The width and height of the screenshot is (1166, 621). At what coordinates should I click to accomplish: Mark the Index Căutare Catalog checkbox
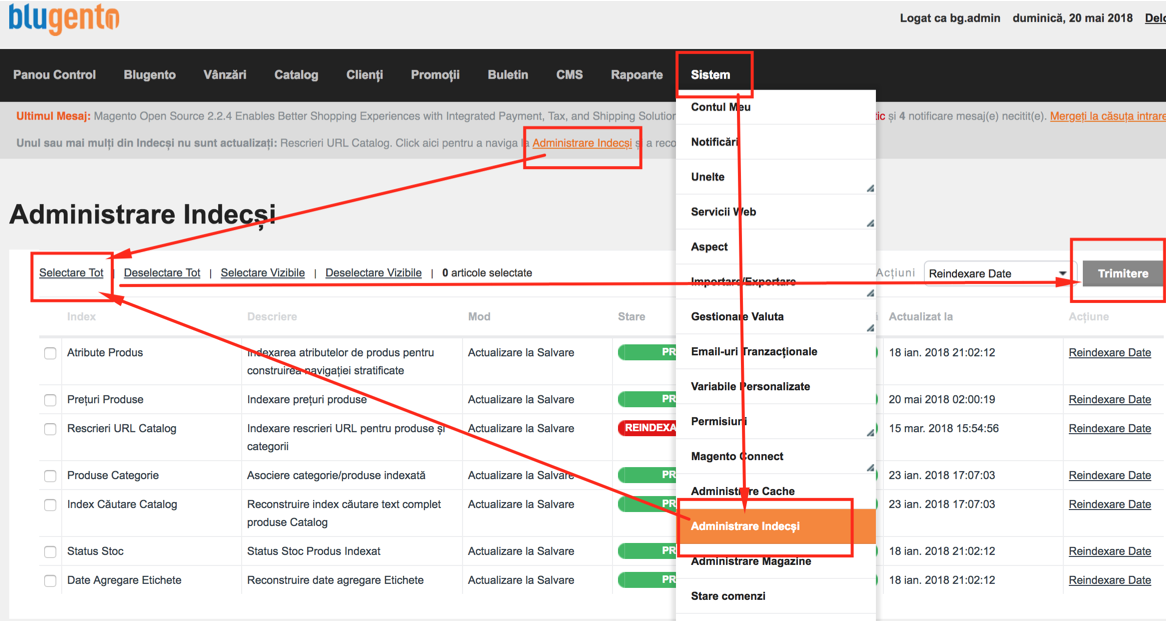[50, 505]
